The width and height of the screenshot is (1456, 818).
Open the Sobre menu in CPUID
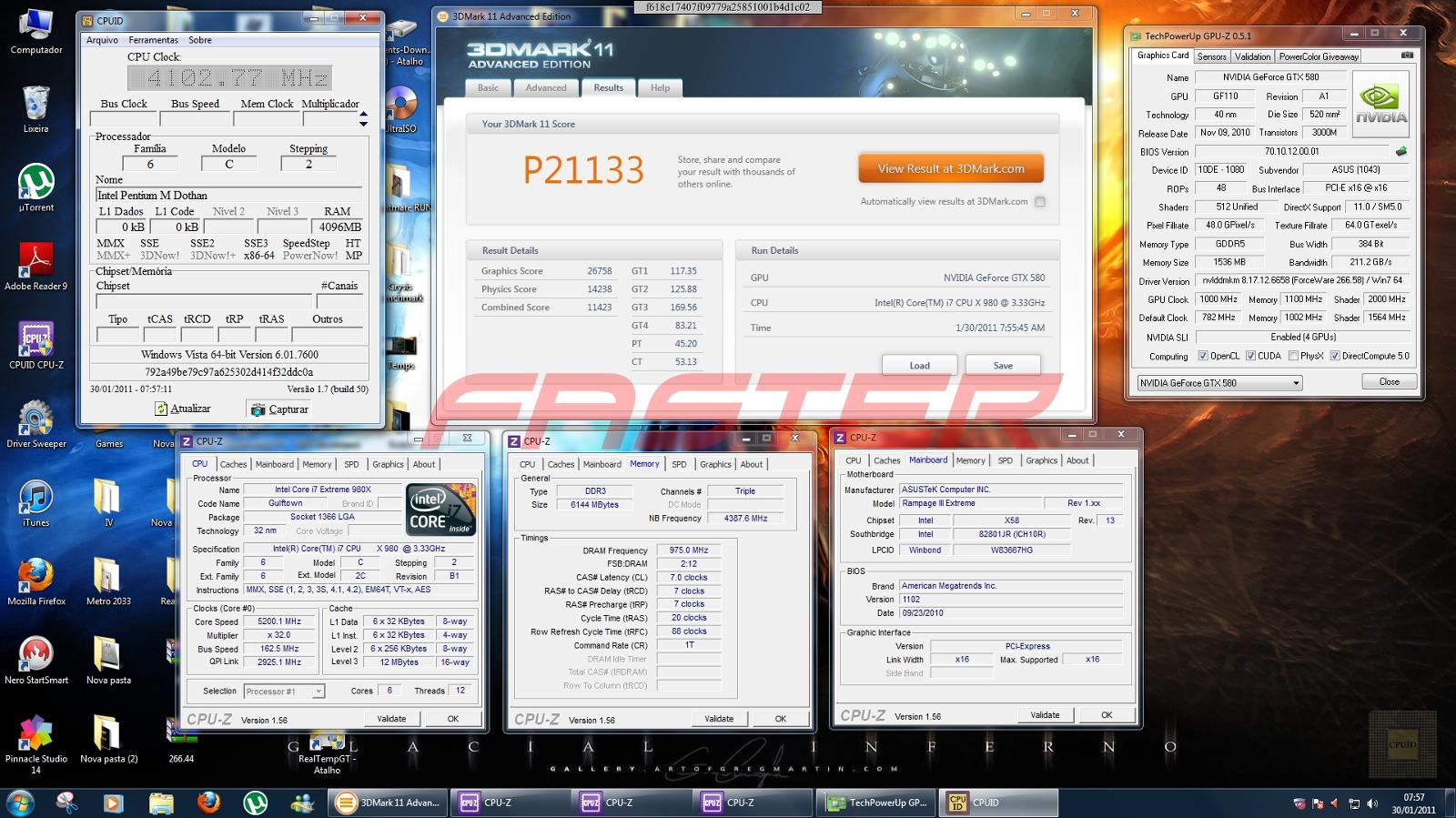click(200, 40)
